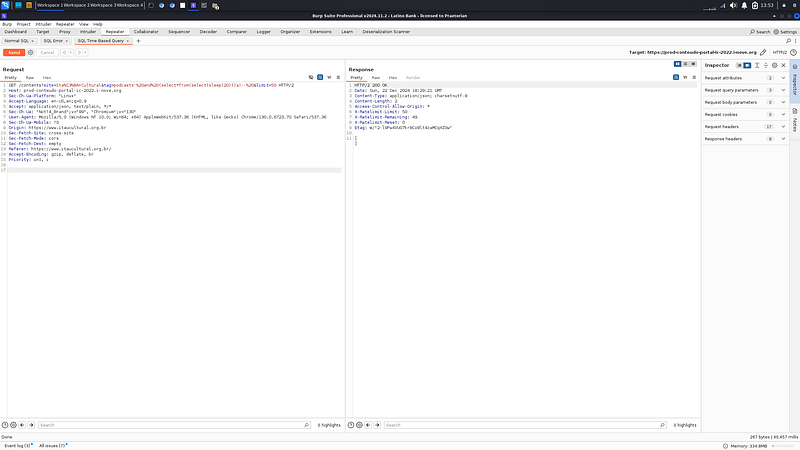Expand Request attributes section
This screenshot has width=800, height=450.
point(745,78)
